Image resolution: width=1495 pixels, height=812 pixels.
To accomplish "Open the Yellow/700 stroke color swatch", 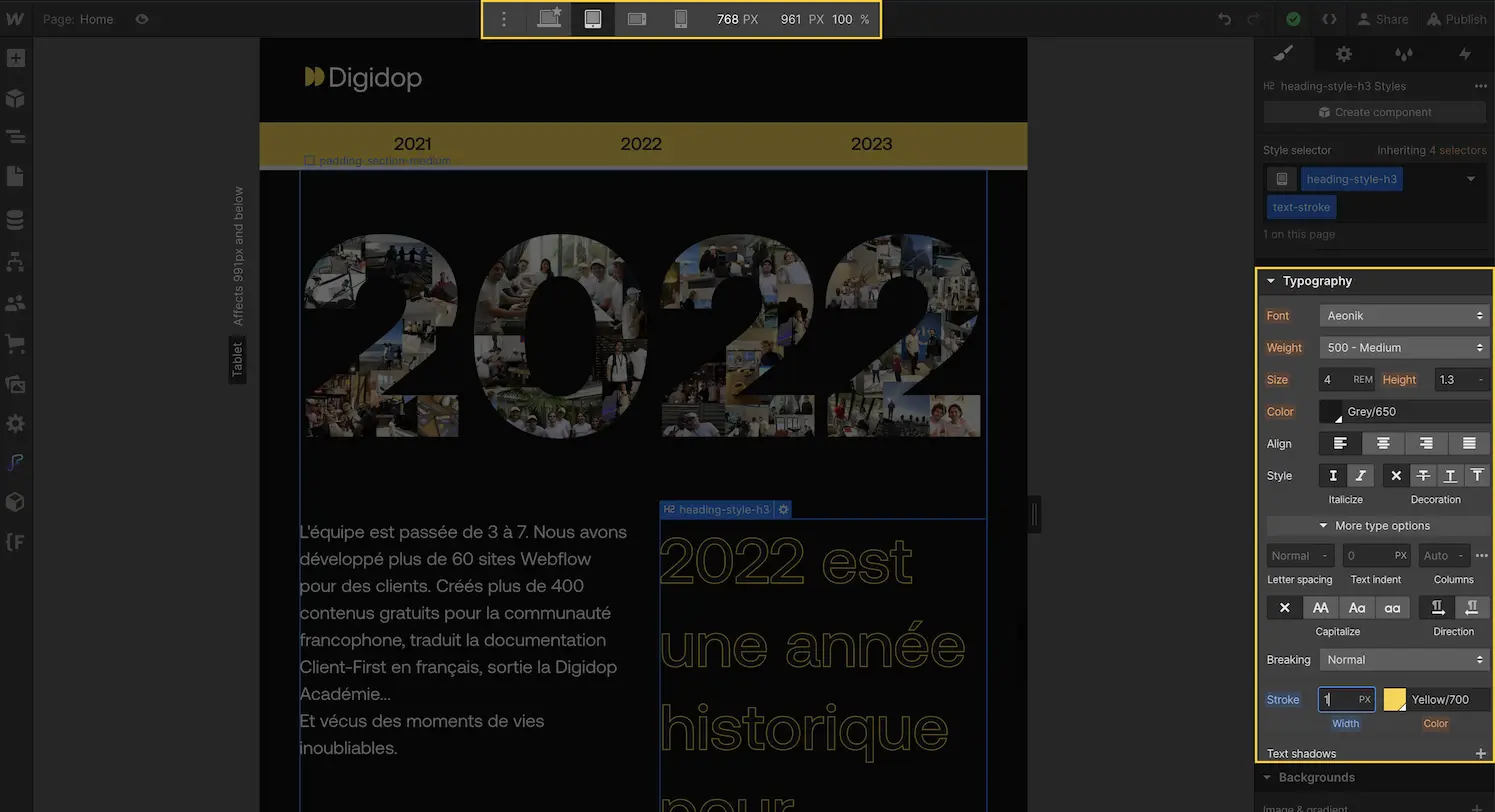I will 1394,699.
